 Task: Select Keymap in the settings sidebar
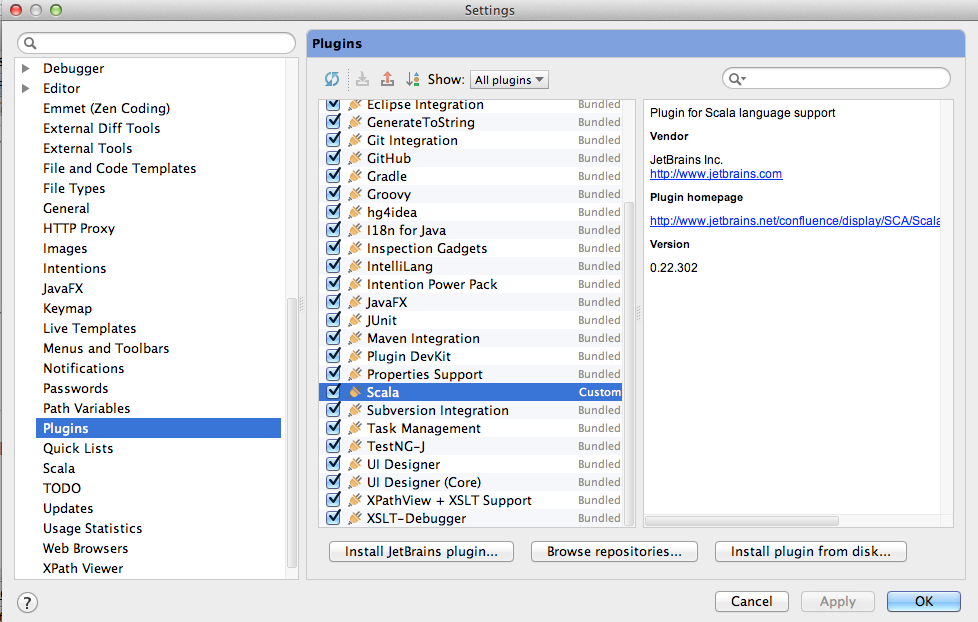tap(67, 308)
